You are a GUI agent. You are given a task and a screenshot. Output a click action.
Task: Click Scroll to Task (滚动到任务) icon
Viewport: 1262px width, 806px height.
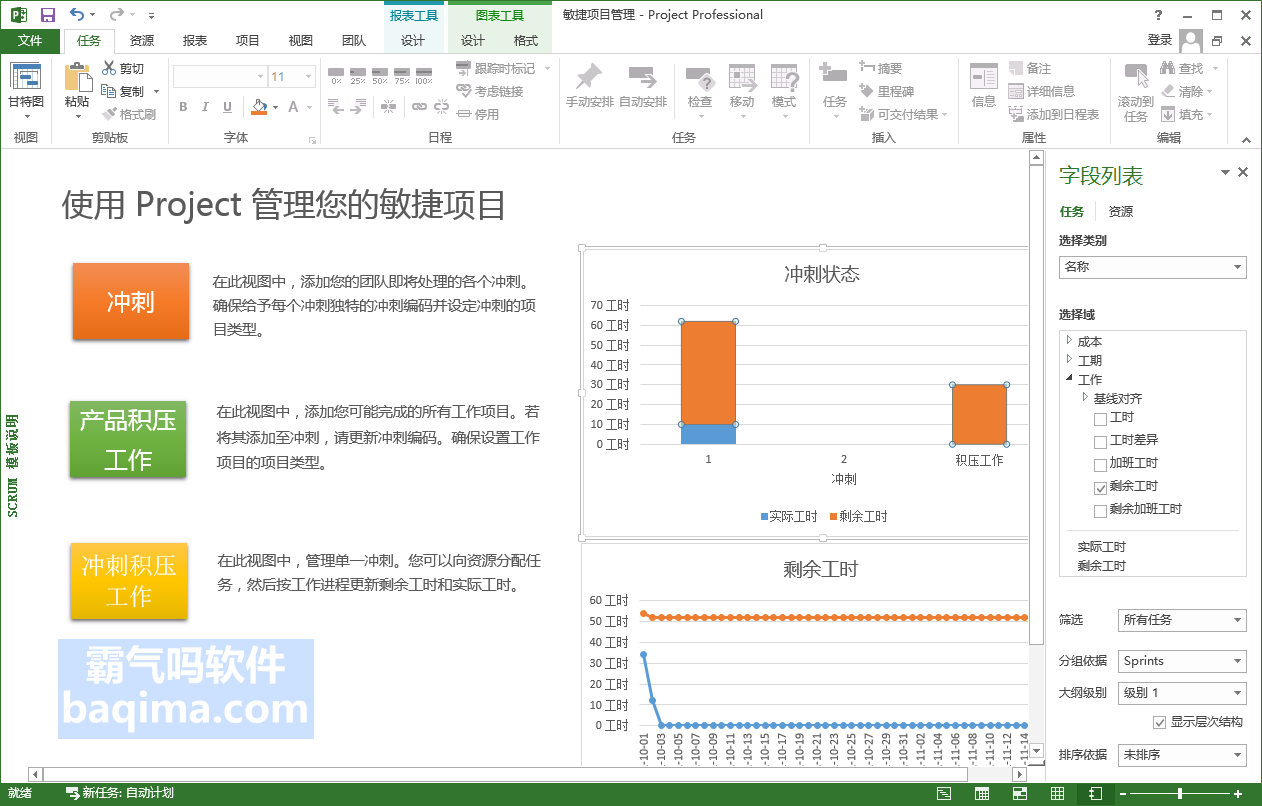tap(1136, 77)
